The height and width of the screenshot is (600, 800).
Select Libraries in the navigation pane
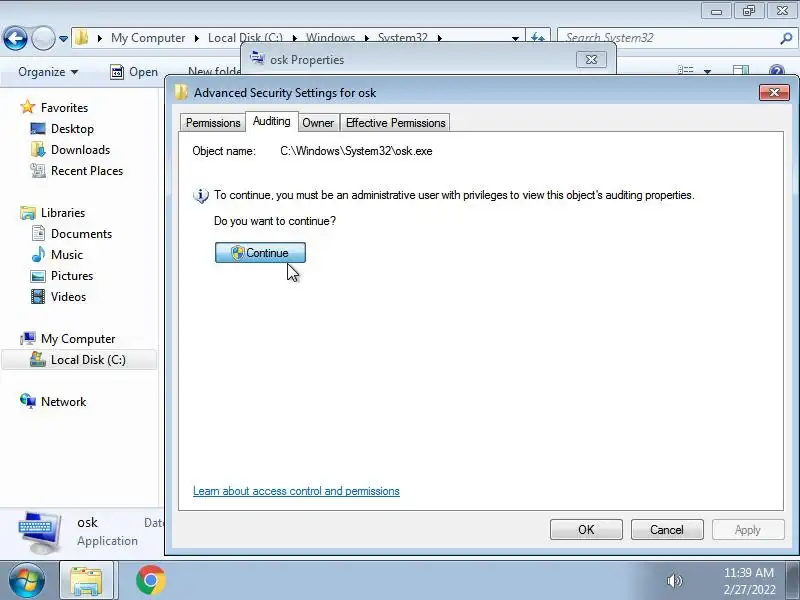coord(63,212)
